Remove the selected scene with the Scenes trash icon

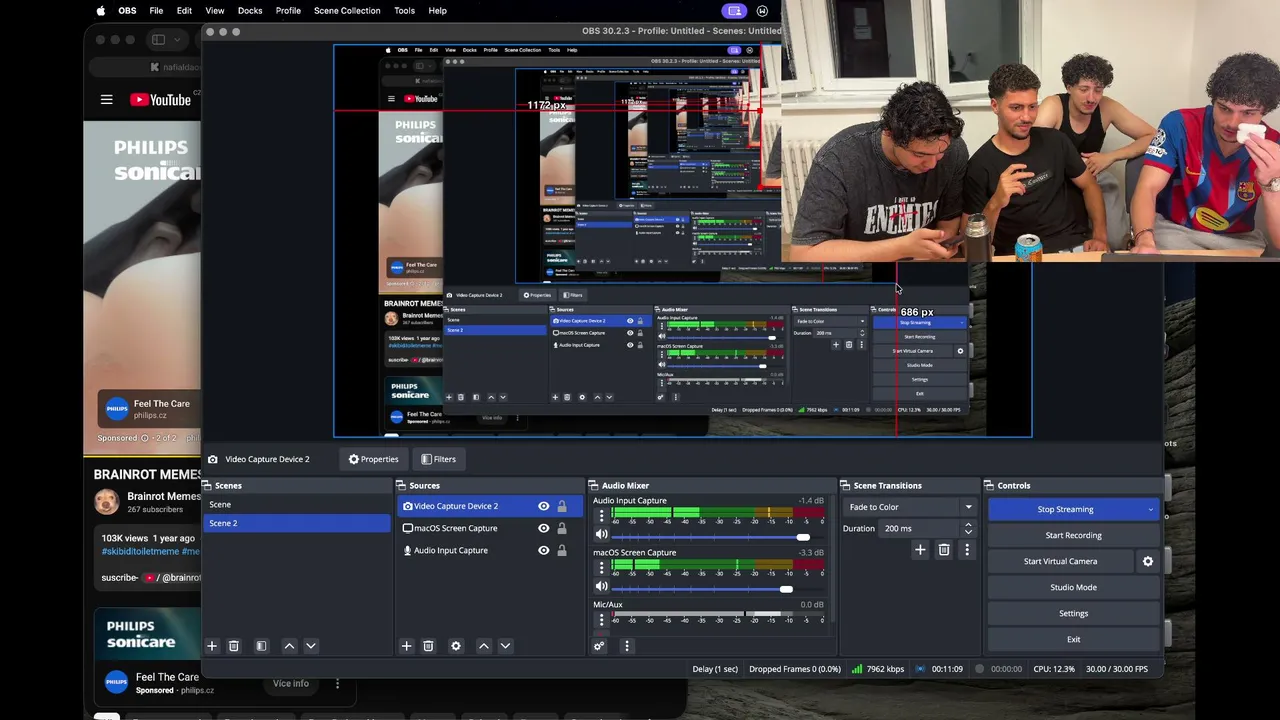point(234,646)
